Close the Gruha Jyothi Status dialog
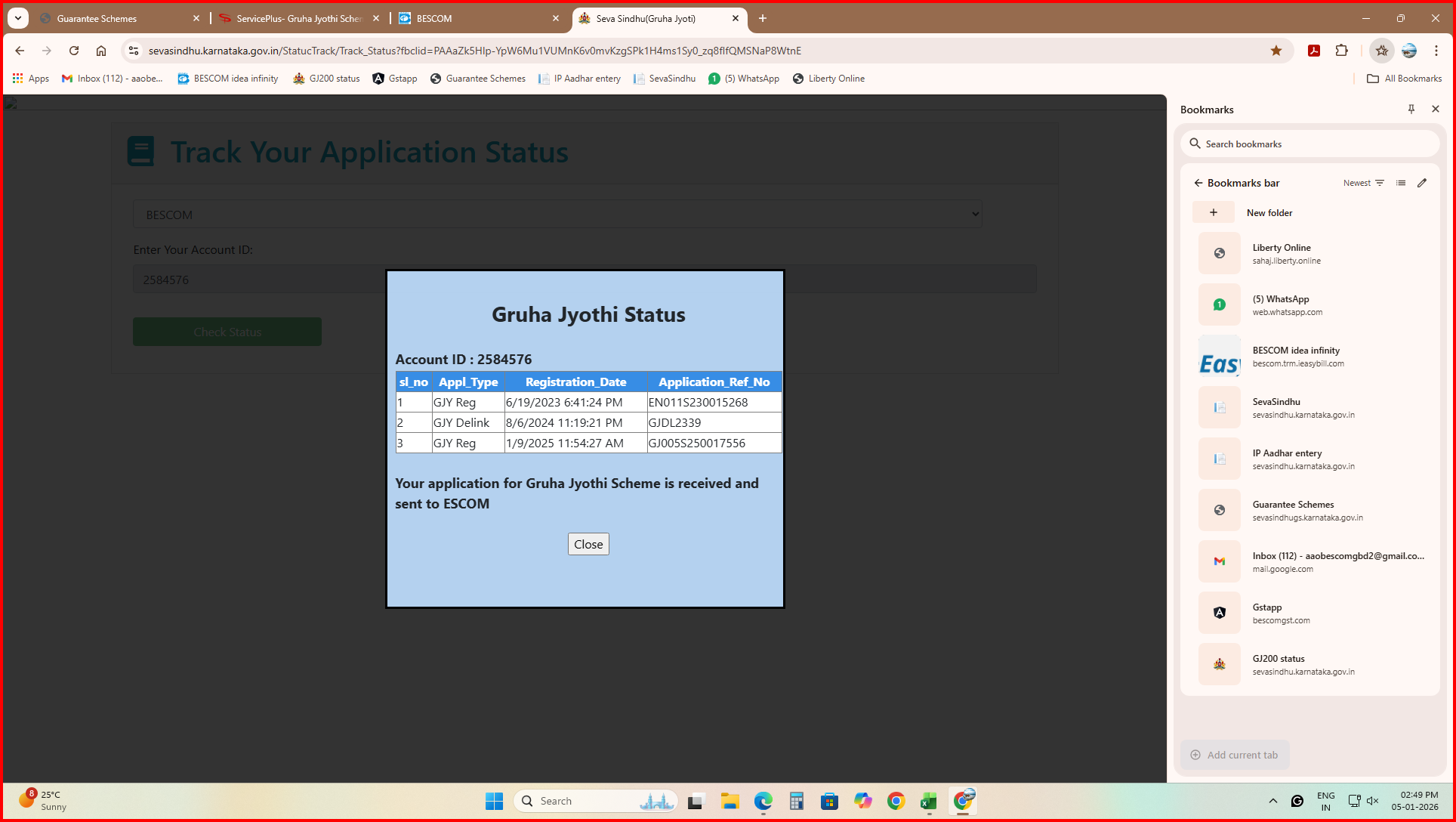 (588, 544)
